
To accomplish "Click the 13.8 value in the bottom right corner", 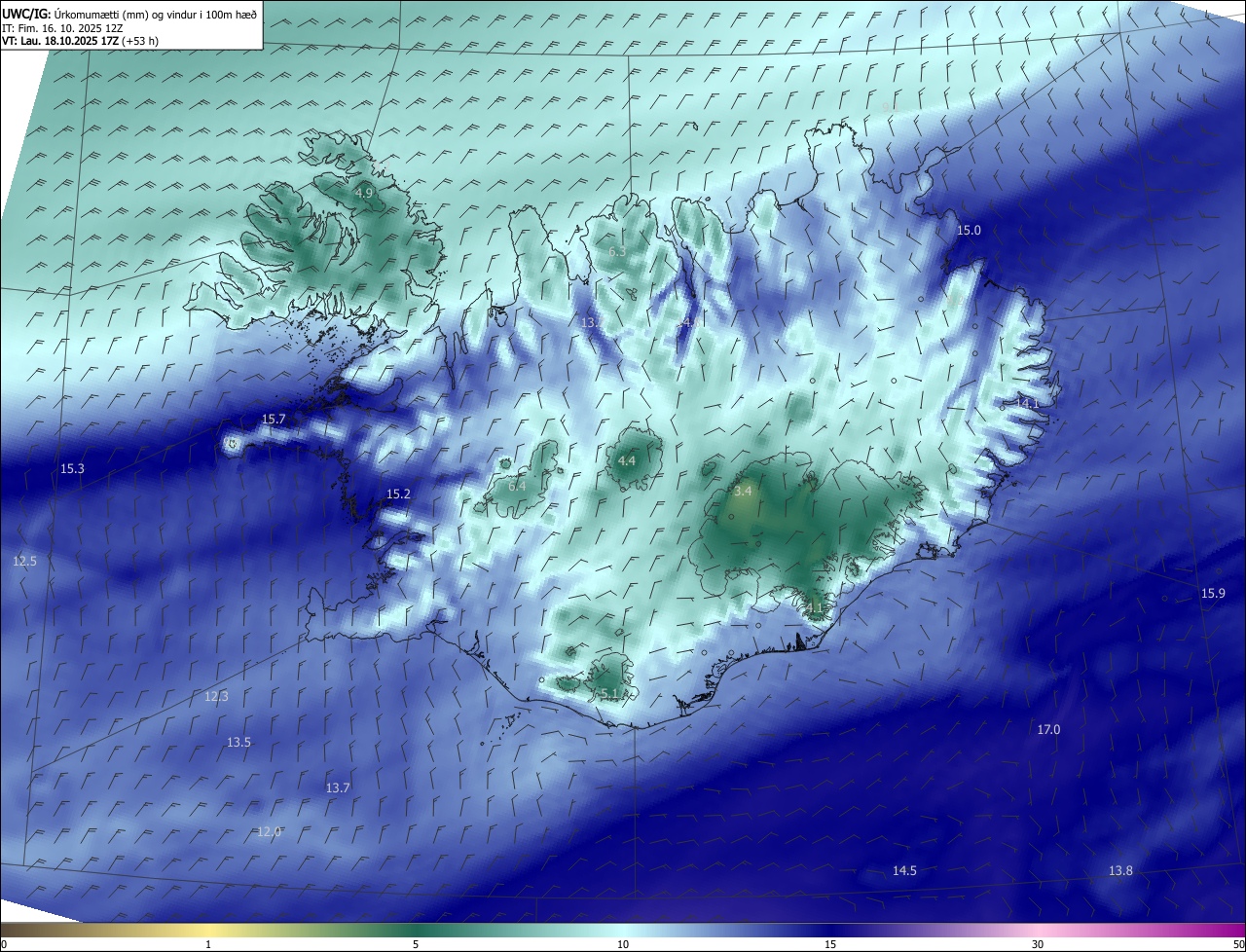I will click(x=1120, y=871).
